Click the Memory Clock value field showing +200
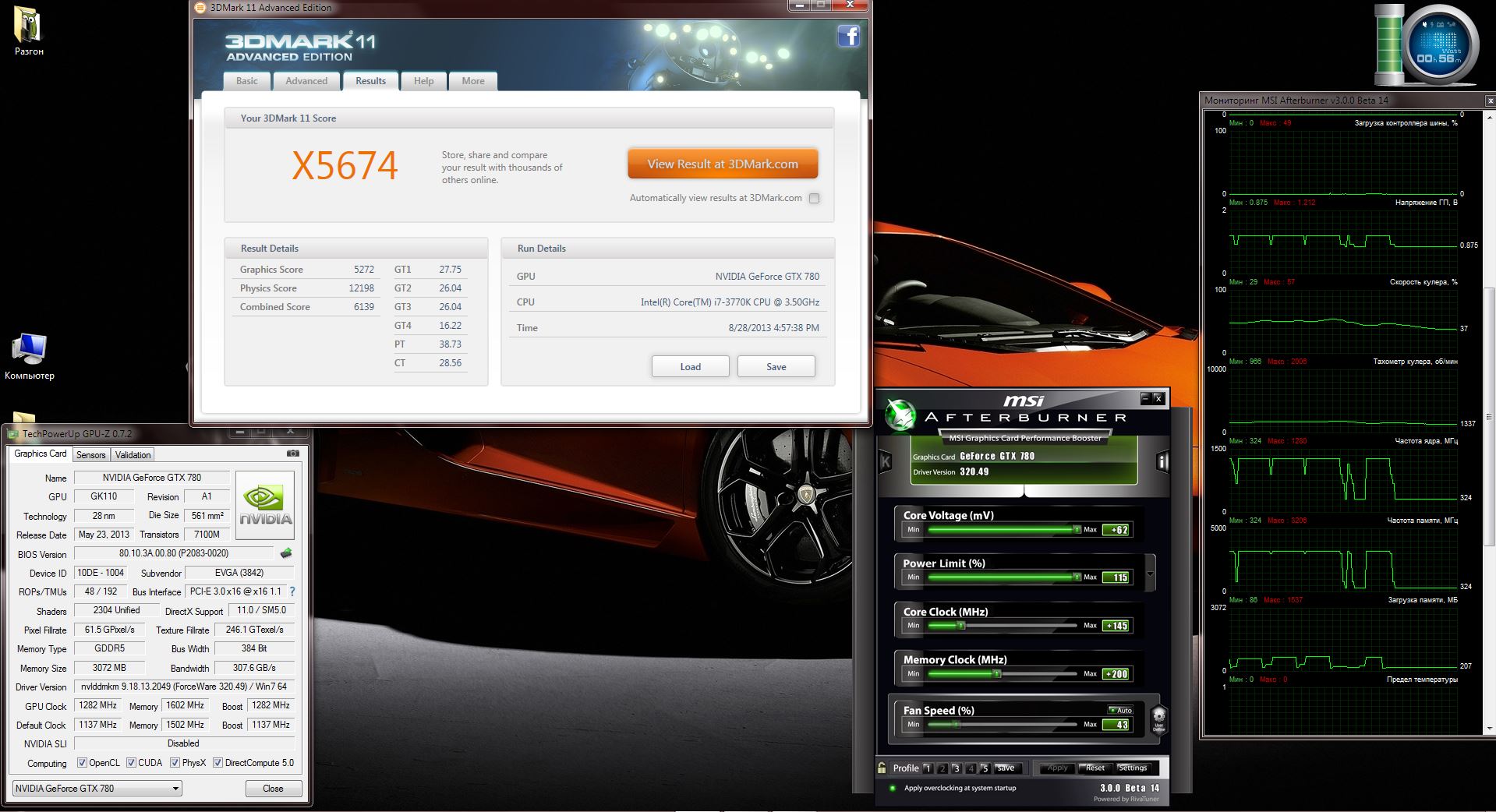1496x812 pixels. pyautogui.click(x=1116, y=674)
